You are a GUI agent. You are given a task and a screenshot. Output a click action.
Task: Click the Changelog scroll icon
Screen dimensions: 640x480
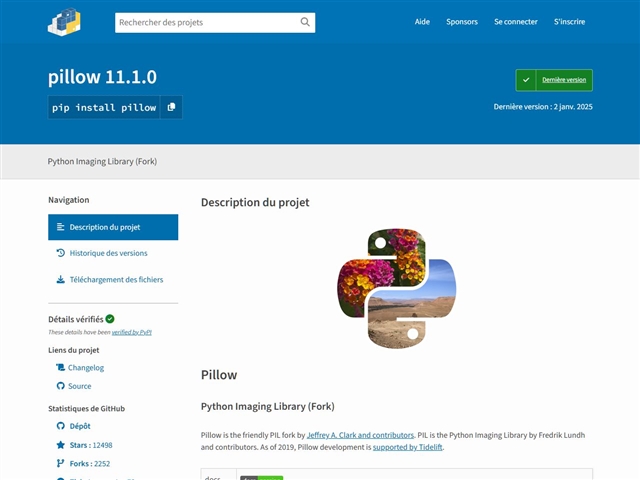[60, 367]
